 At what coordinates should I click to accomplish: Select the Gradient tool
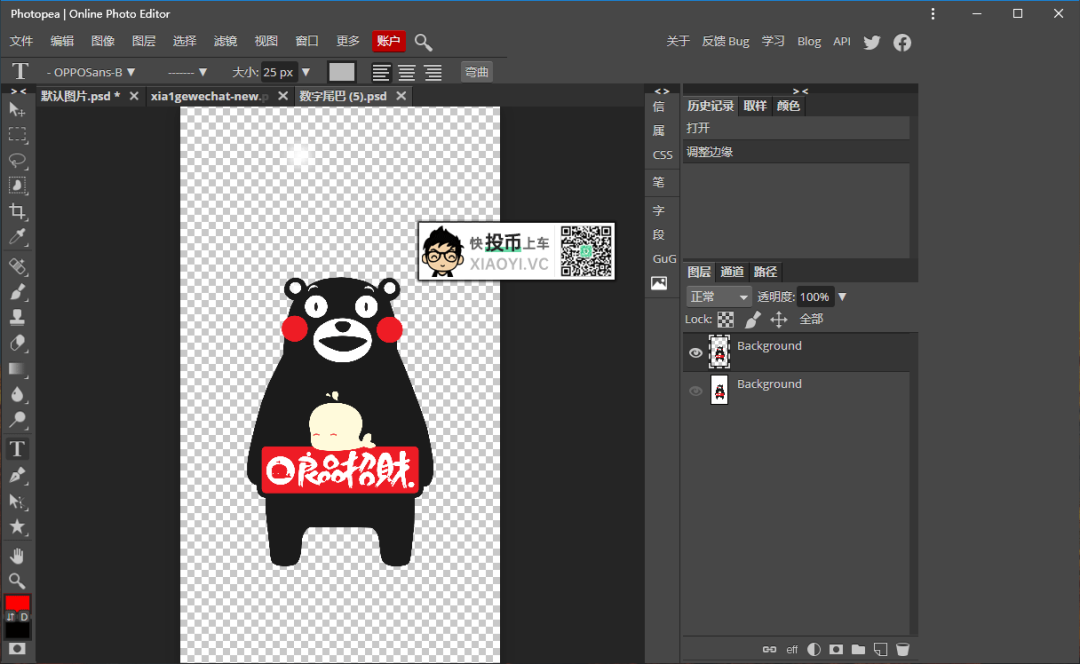click(x=15, y=369)
